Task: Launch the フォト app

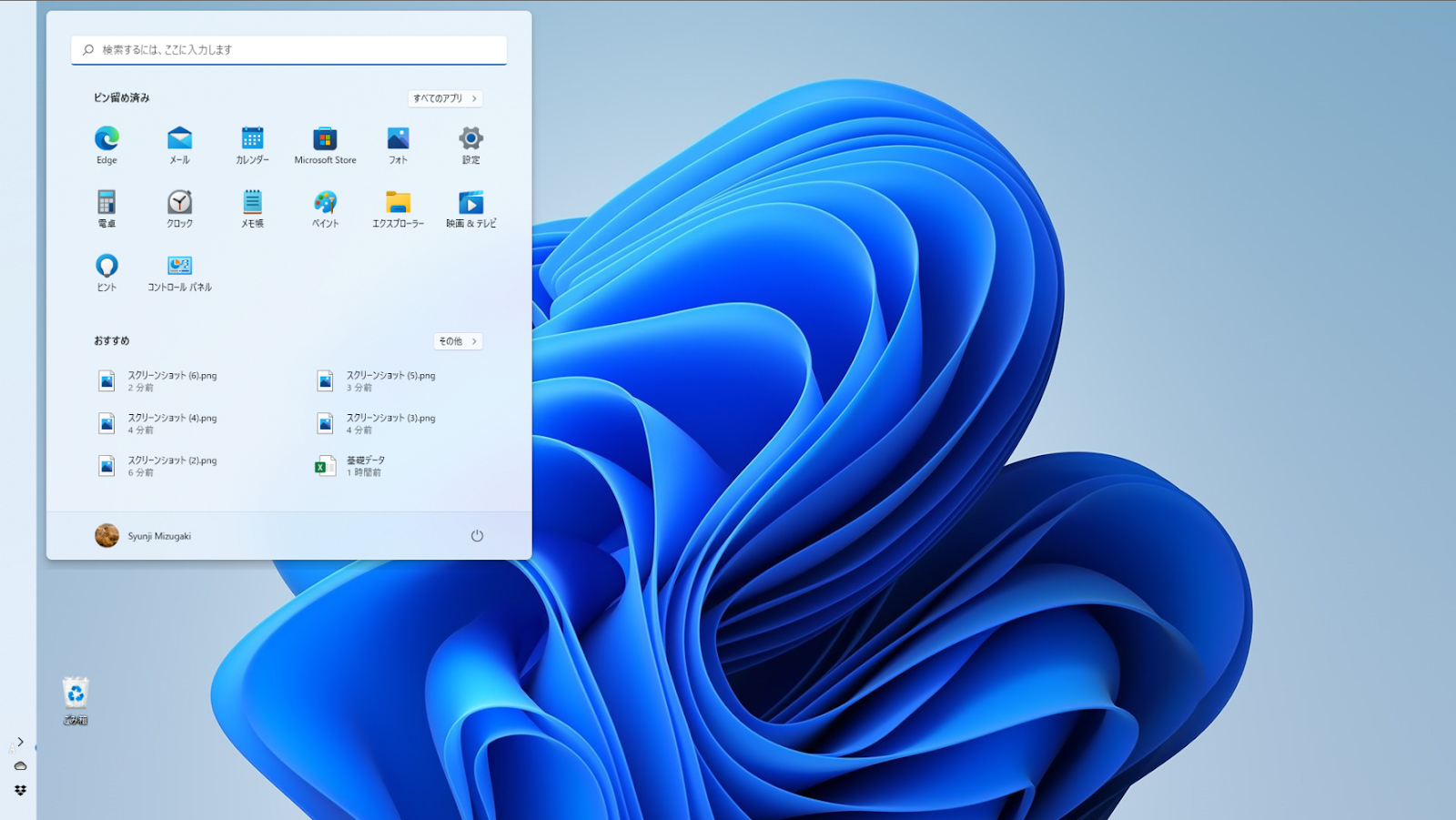Action: [x=398, y=145]
